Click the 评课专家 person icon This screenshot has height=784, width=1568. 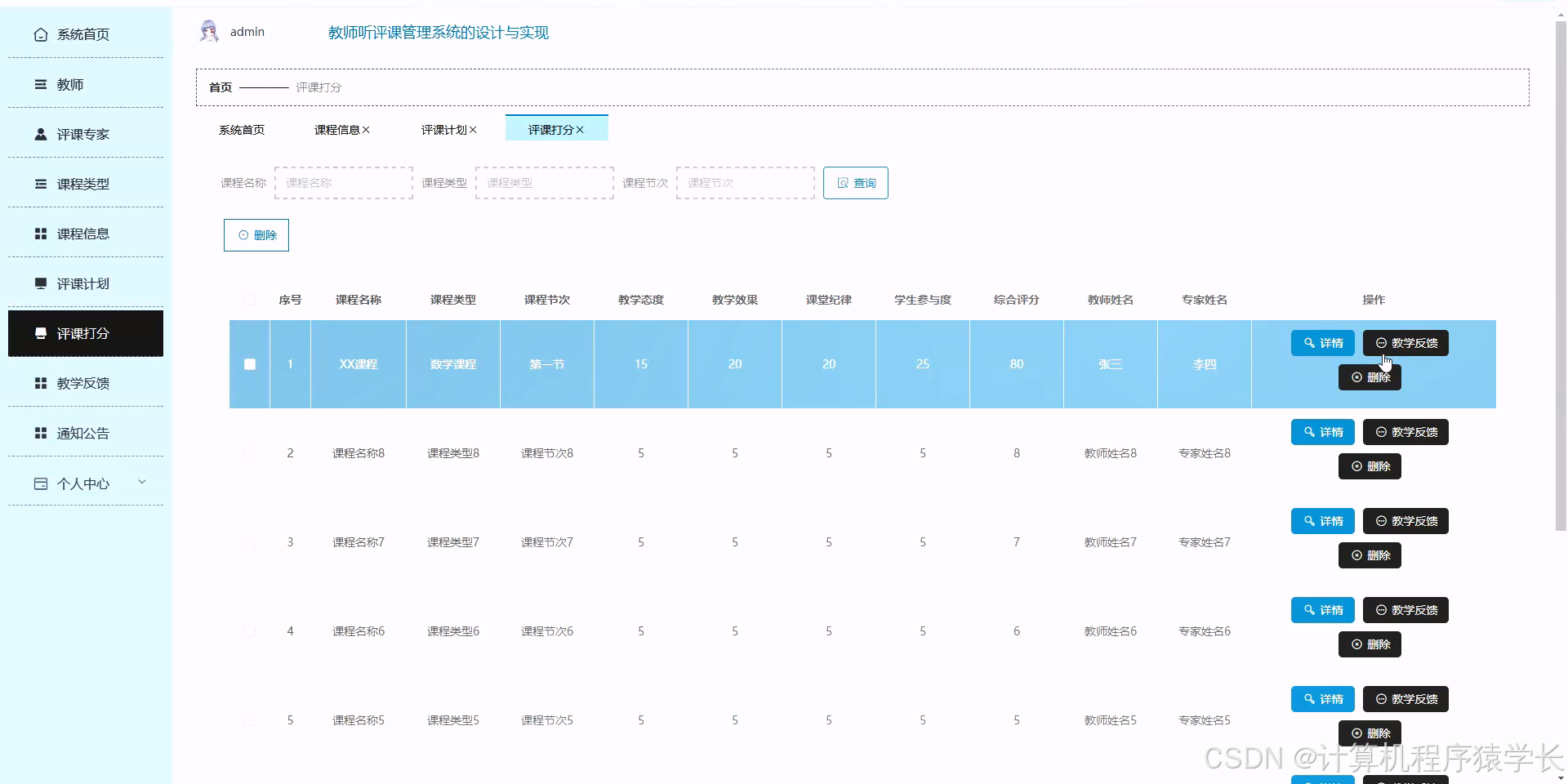[40, 134]
